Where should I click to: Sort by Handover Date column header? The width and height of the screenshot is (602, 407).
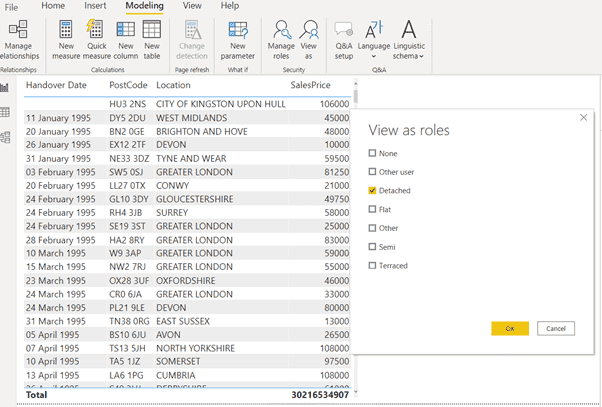56,85
